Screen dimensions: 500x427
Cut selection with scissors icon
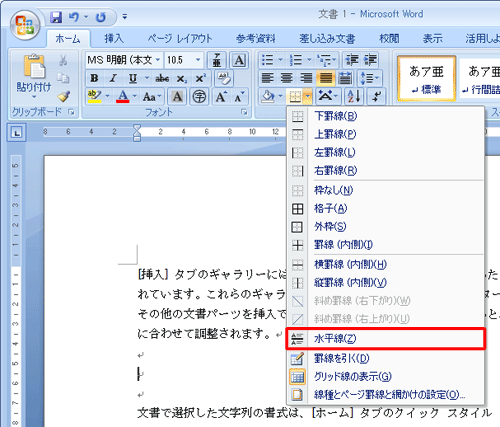coord(63,60)
